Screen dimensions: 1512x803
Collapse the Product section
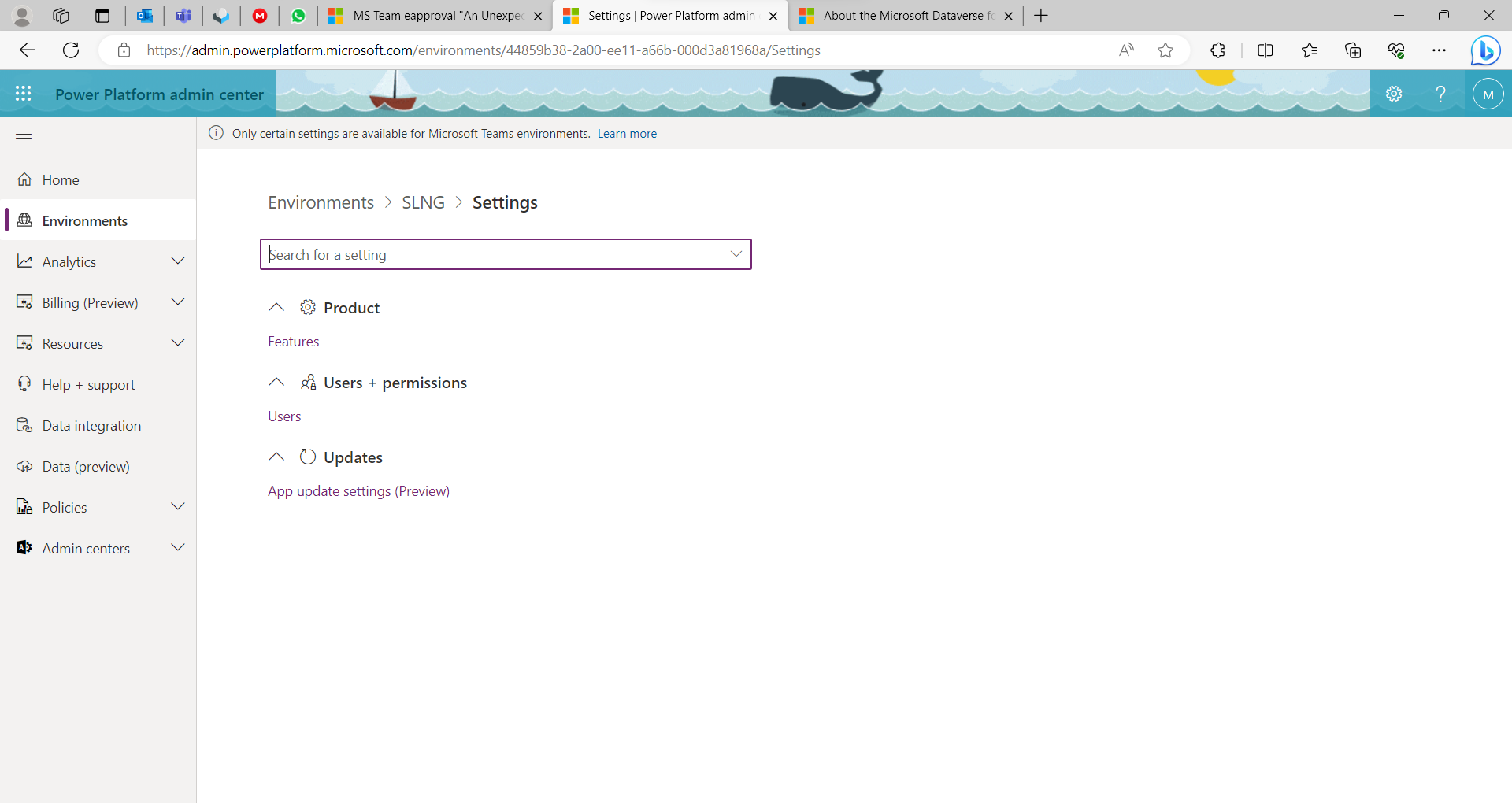276,307
